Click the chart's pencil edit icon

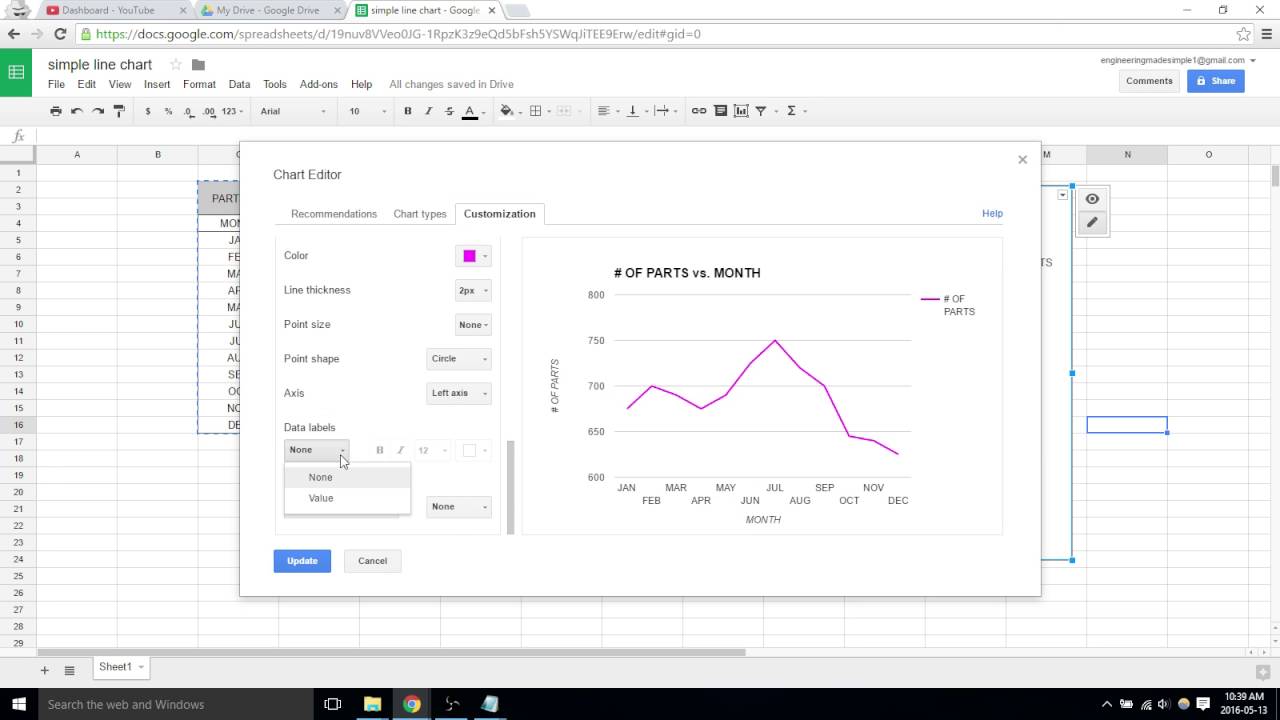point(1092,222)
